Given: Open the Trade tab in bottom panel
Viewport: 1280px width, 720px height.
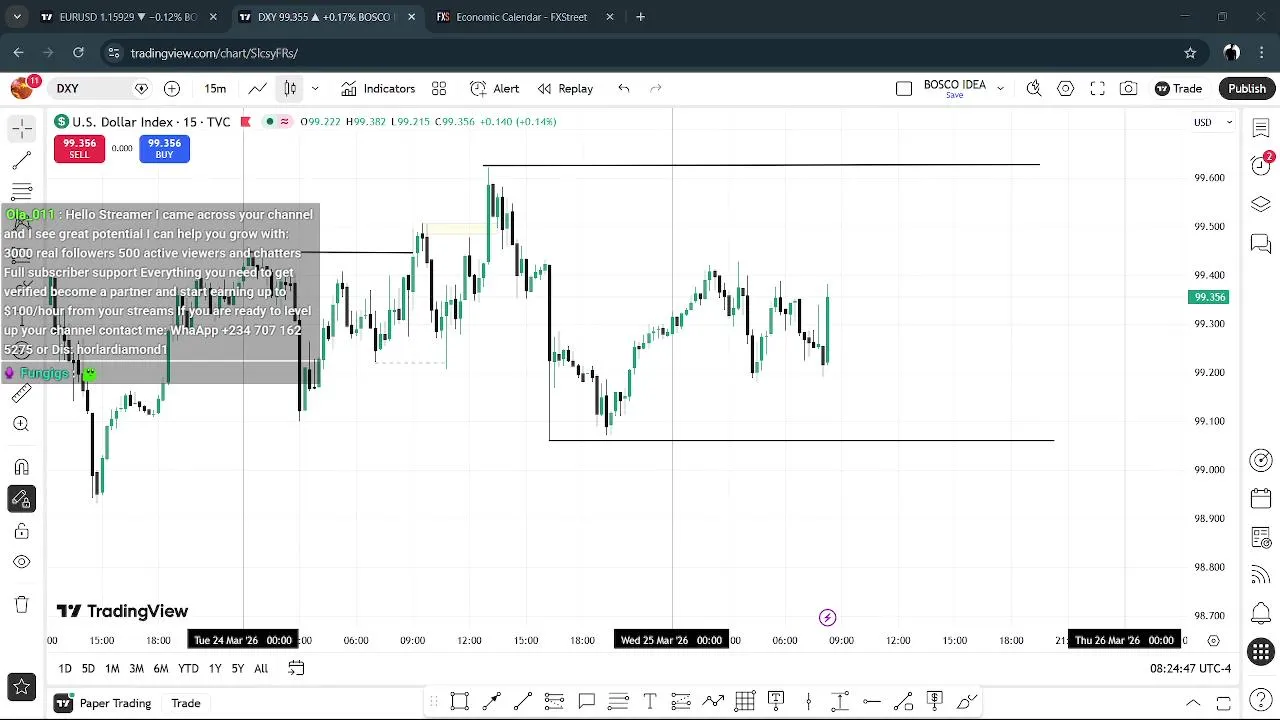Looking at the screenshot, I should (x=186, y=703).
